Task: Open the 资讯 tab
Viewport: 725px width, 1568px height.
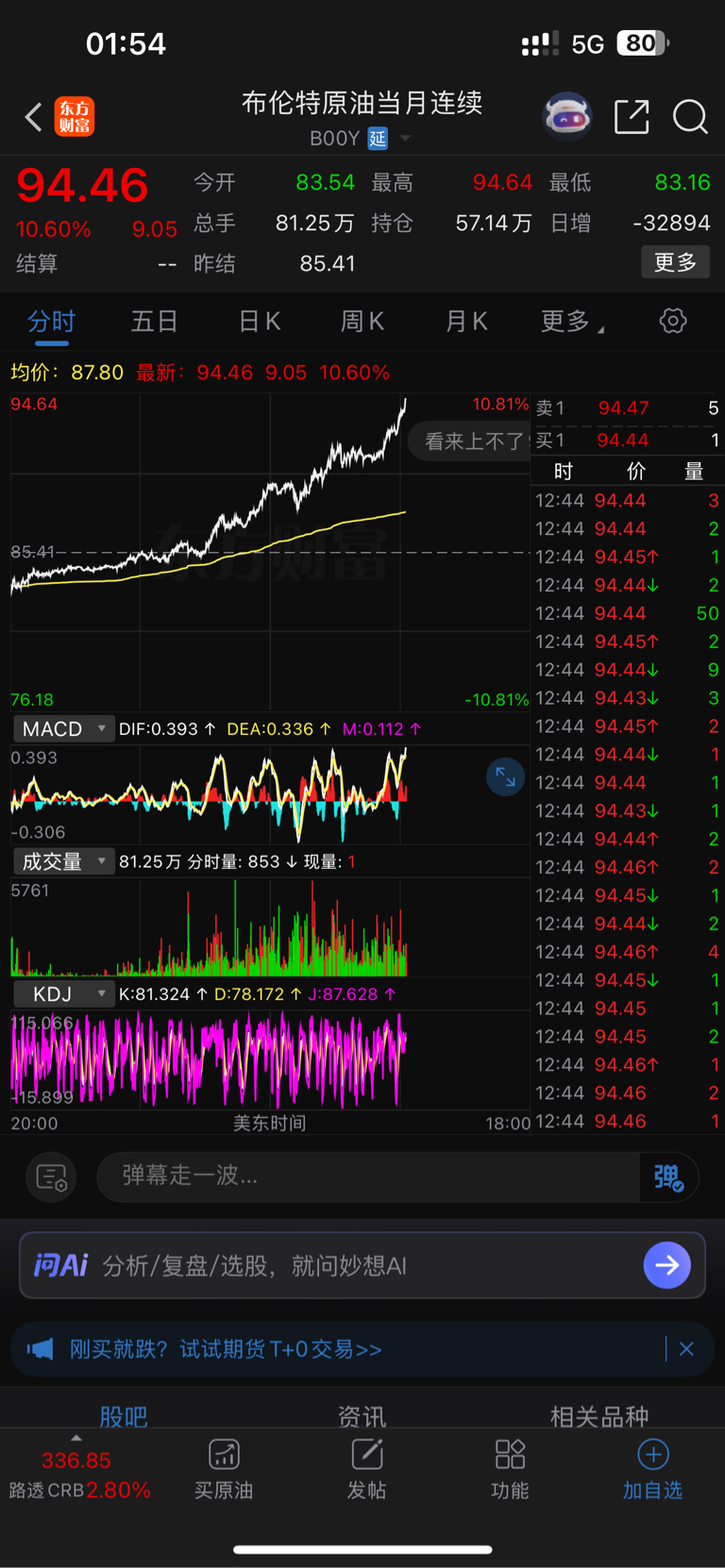Action: 362,1415
